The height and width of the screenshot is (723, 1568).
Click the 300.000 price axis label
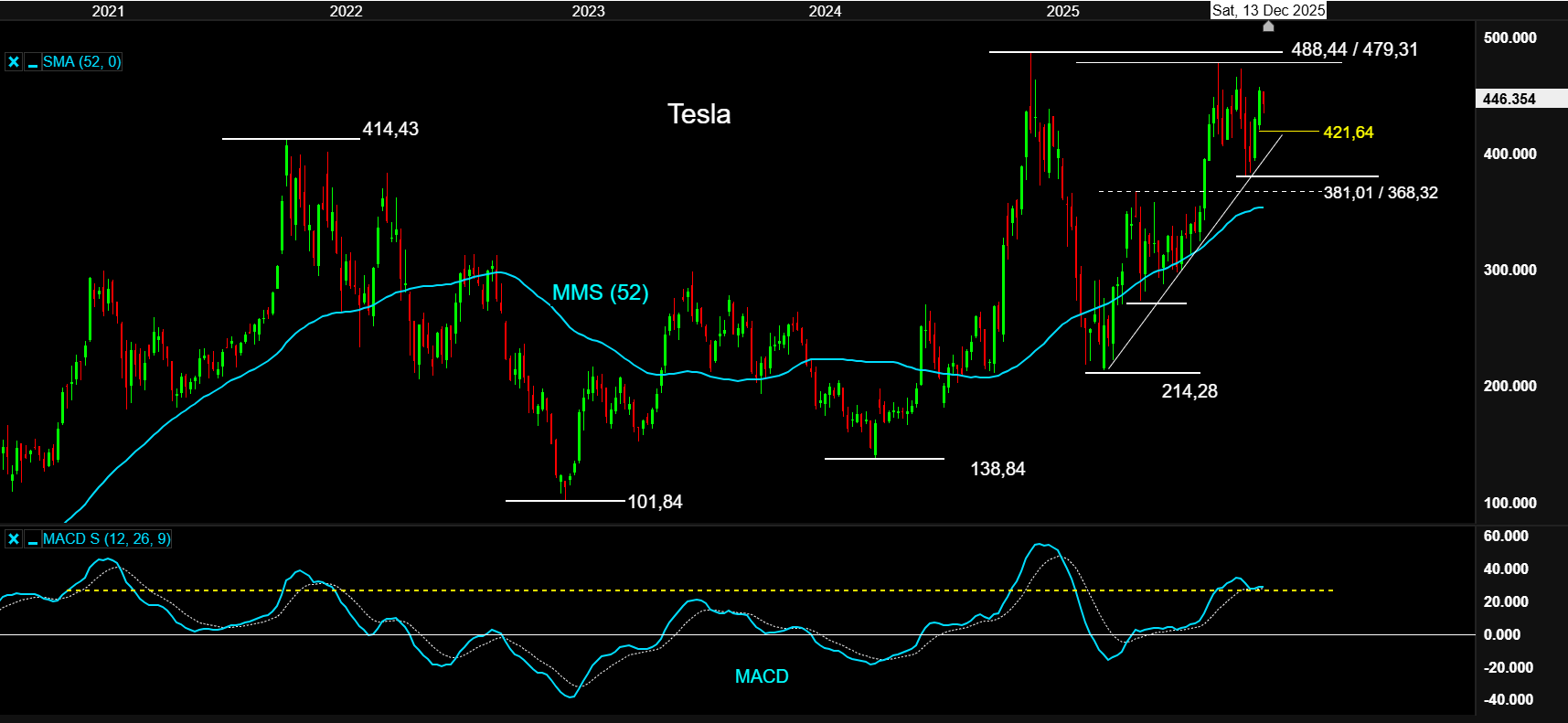[1509, 270]
